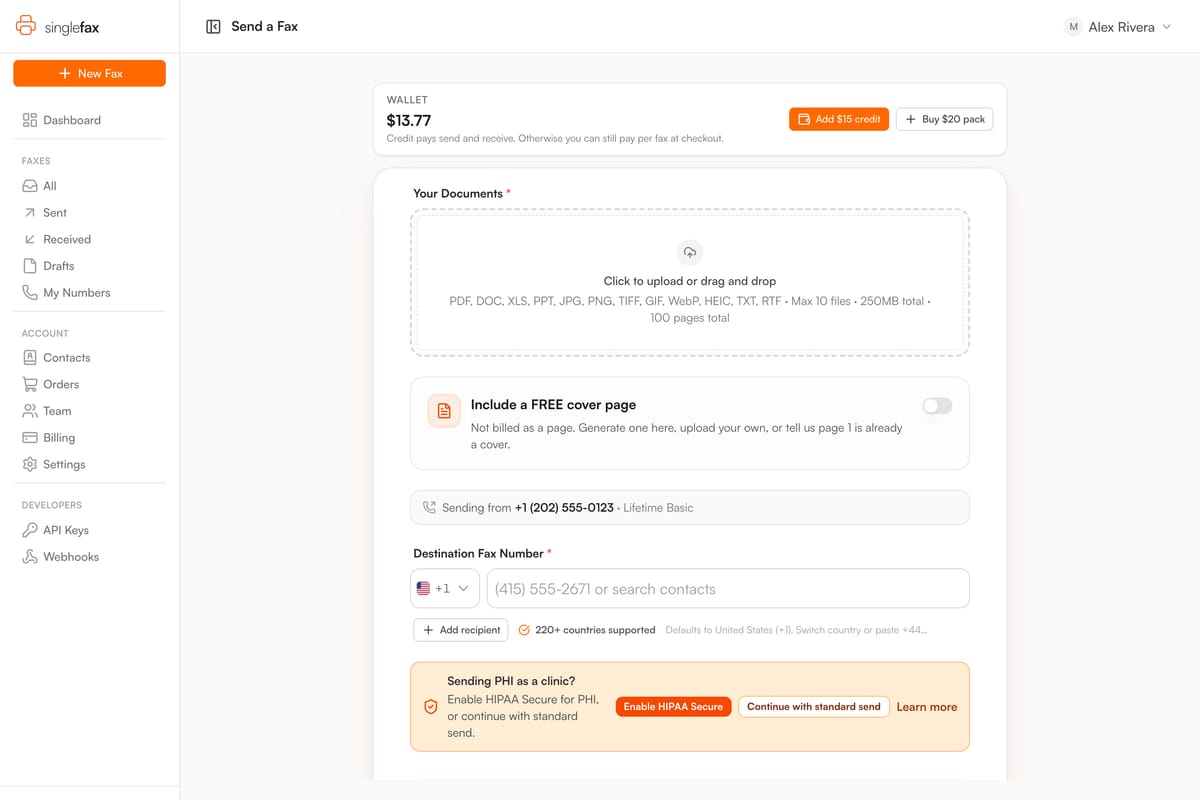Click the sending from number +1 (202) 555-0123
1200x800 pixels.
click(x=564, y=508)
